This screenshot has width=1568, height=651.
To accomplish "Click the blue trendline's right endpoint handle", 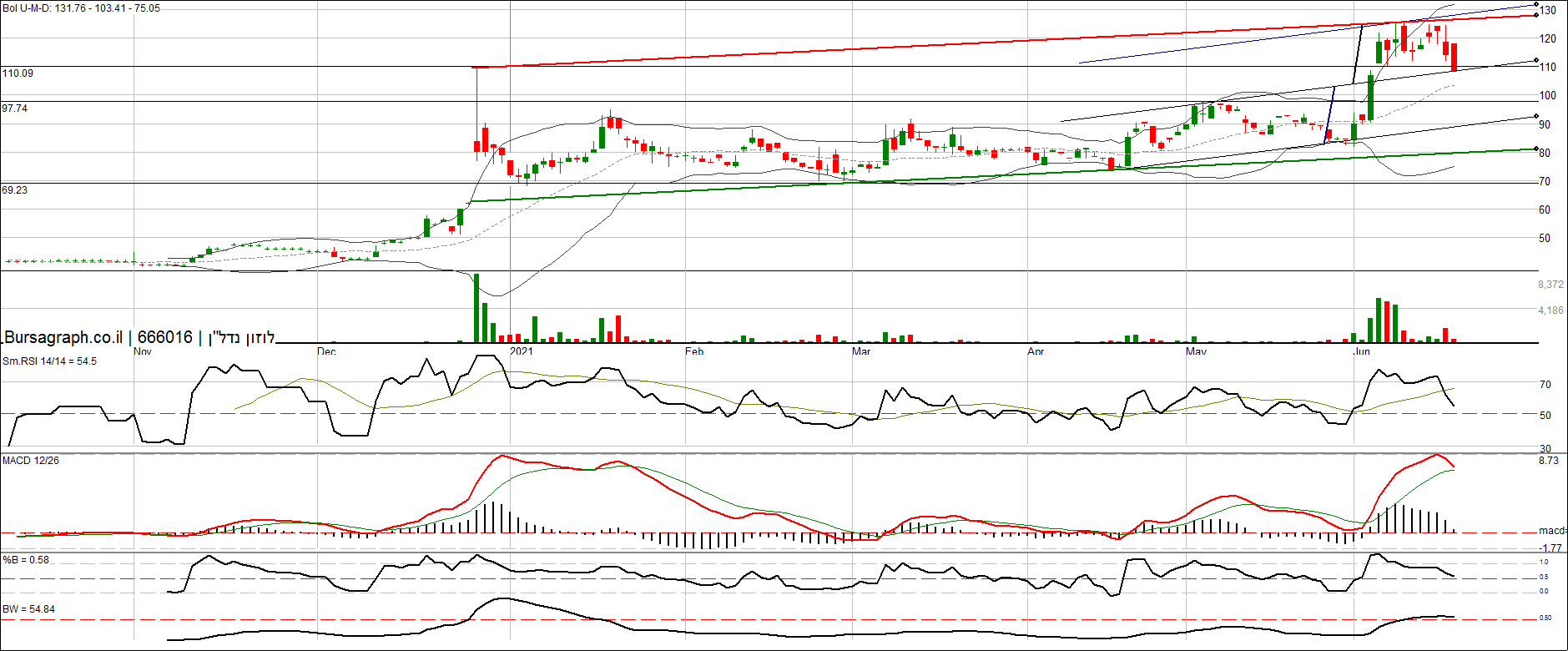I will (x=1537, y=5).
